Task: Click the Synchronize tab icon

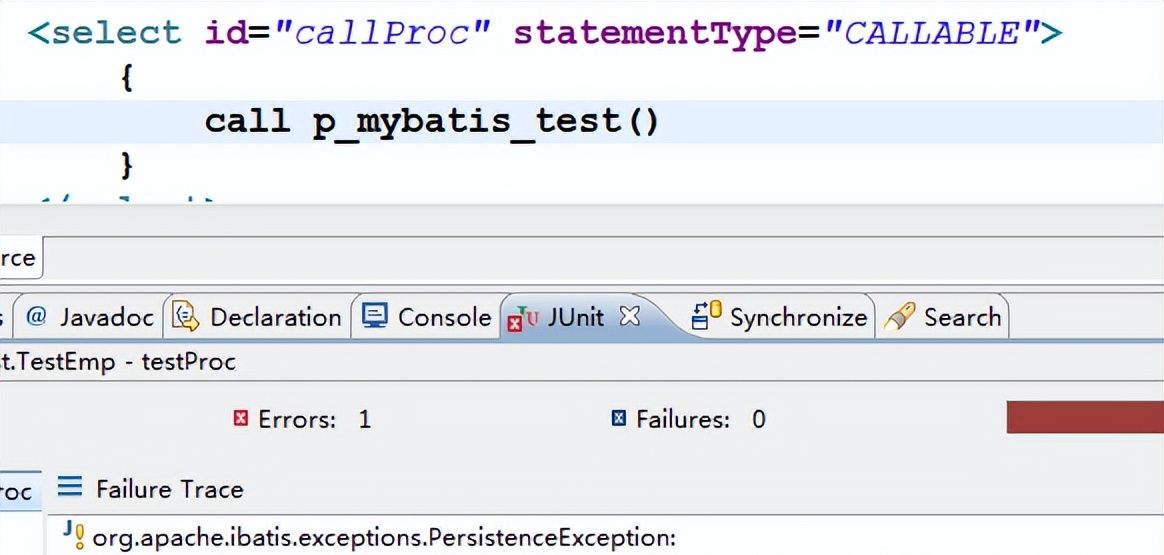Action: click(x=707, y=317)
